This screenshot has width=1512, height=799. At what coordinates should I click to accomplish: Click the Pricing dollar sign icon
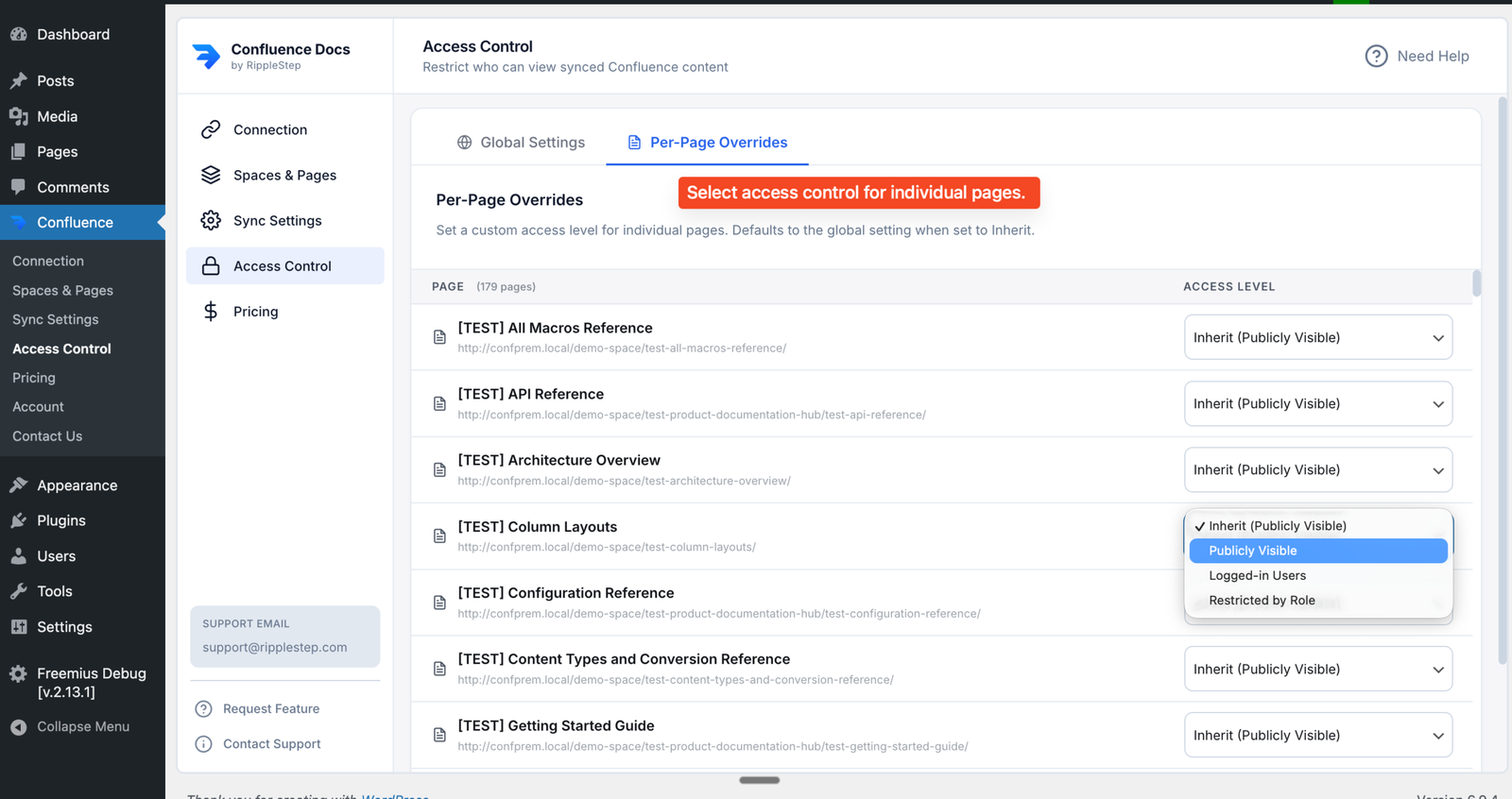[x=211, y=311]
